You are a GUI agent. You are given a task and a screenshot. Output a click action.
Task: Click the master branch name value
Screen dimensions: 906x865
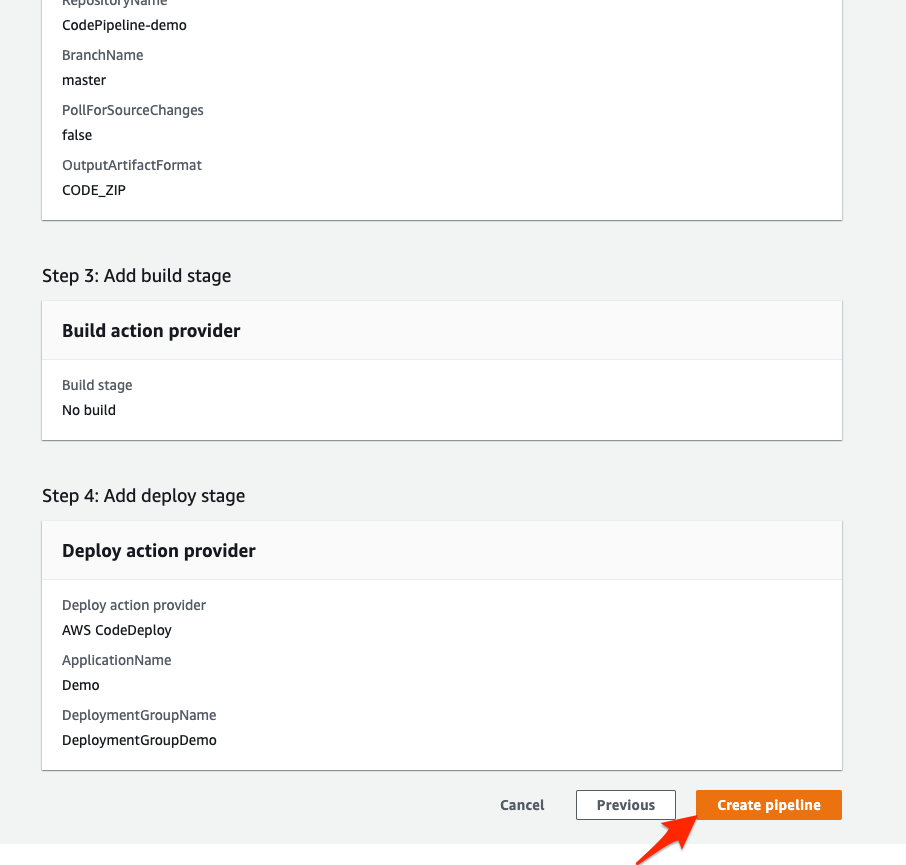[x=84, y=80]
